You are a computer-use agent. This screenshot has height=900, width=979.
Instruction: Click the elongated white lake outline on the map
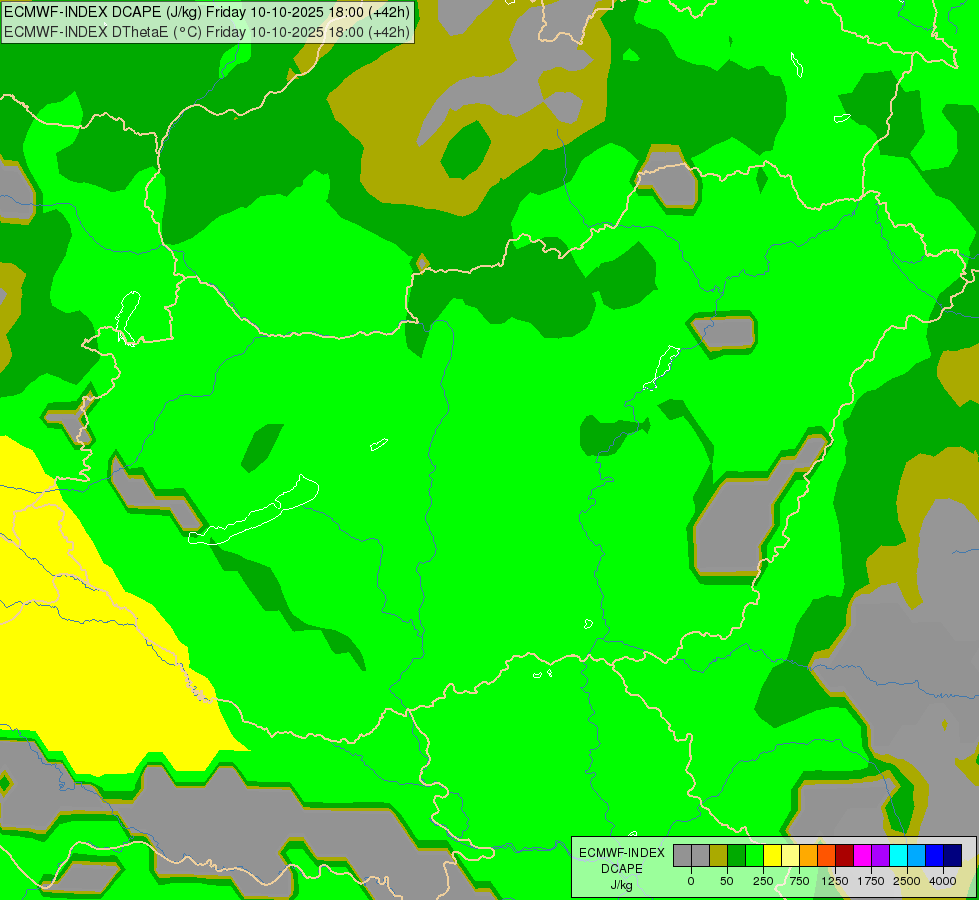click(x=255, y=514)
